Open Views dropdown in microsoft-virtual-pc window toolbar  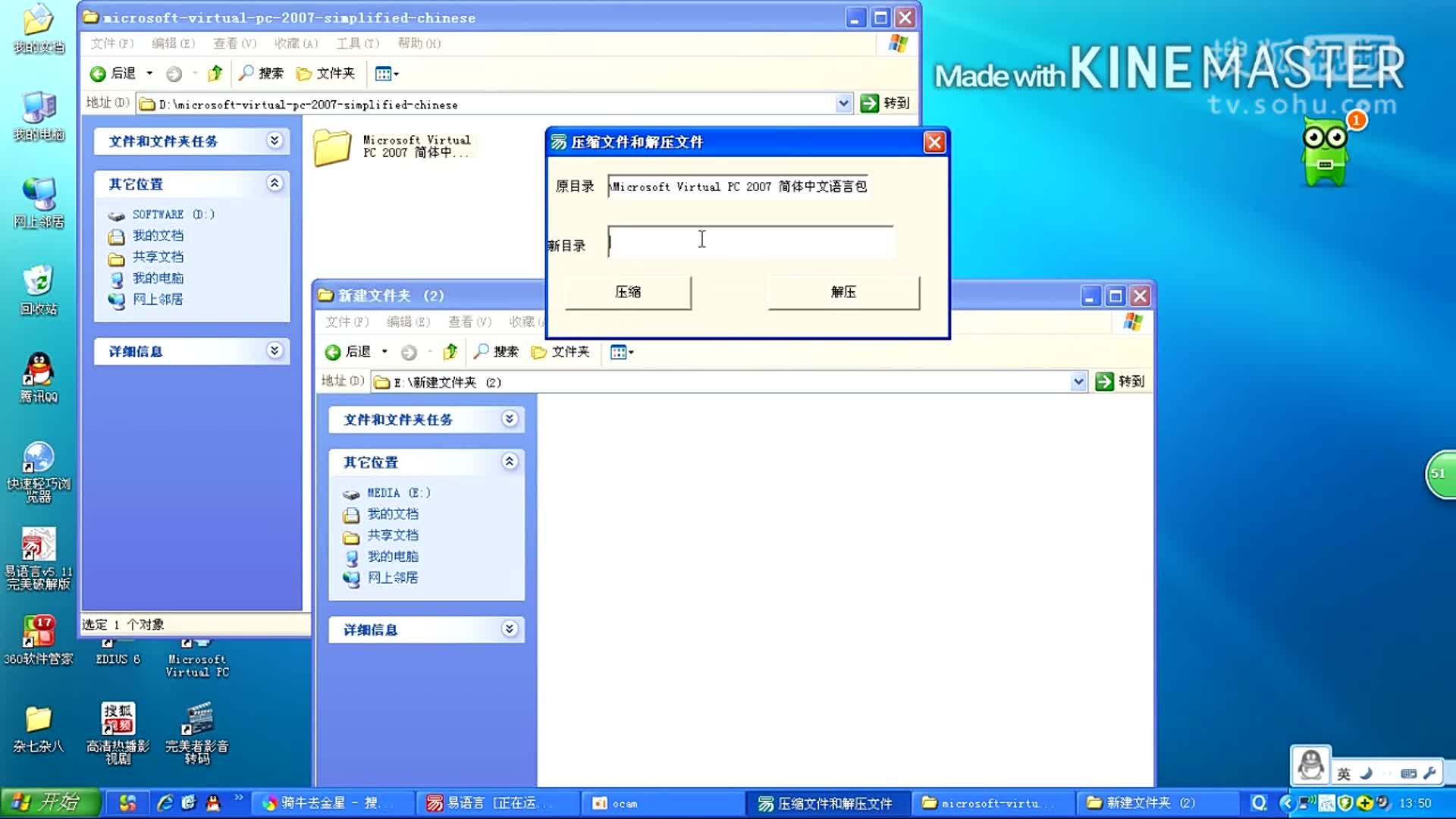coord(387,74)
